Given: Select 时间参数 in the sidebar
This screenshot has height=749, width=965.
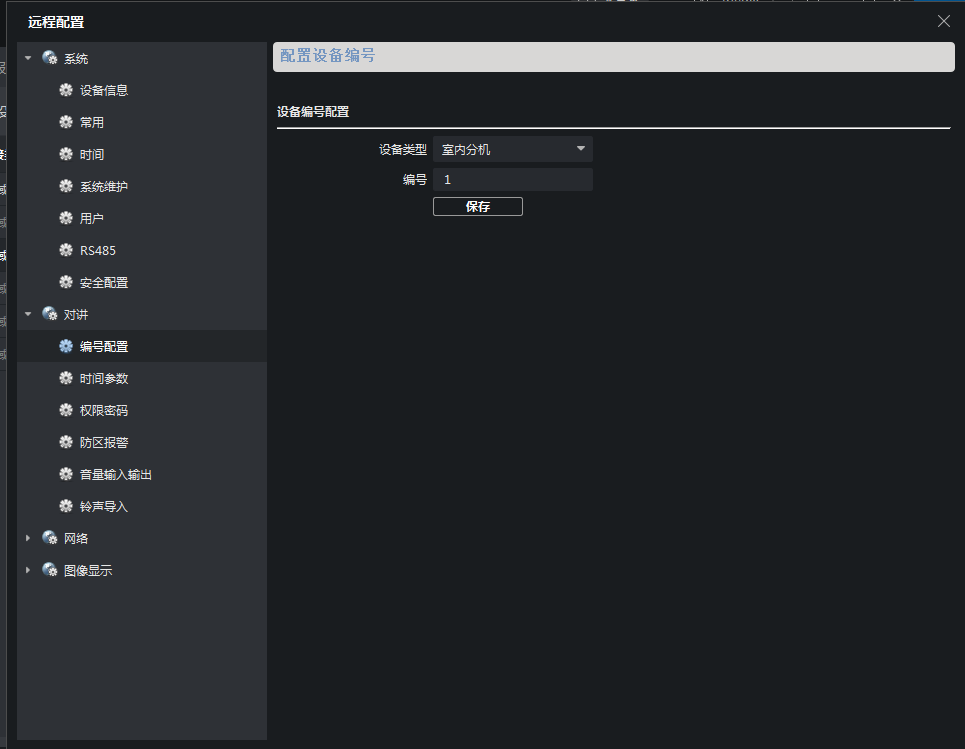Looking at the screenshot, I should pyautogui.click(x=104, y=378).
